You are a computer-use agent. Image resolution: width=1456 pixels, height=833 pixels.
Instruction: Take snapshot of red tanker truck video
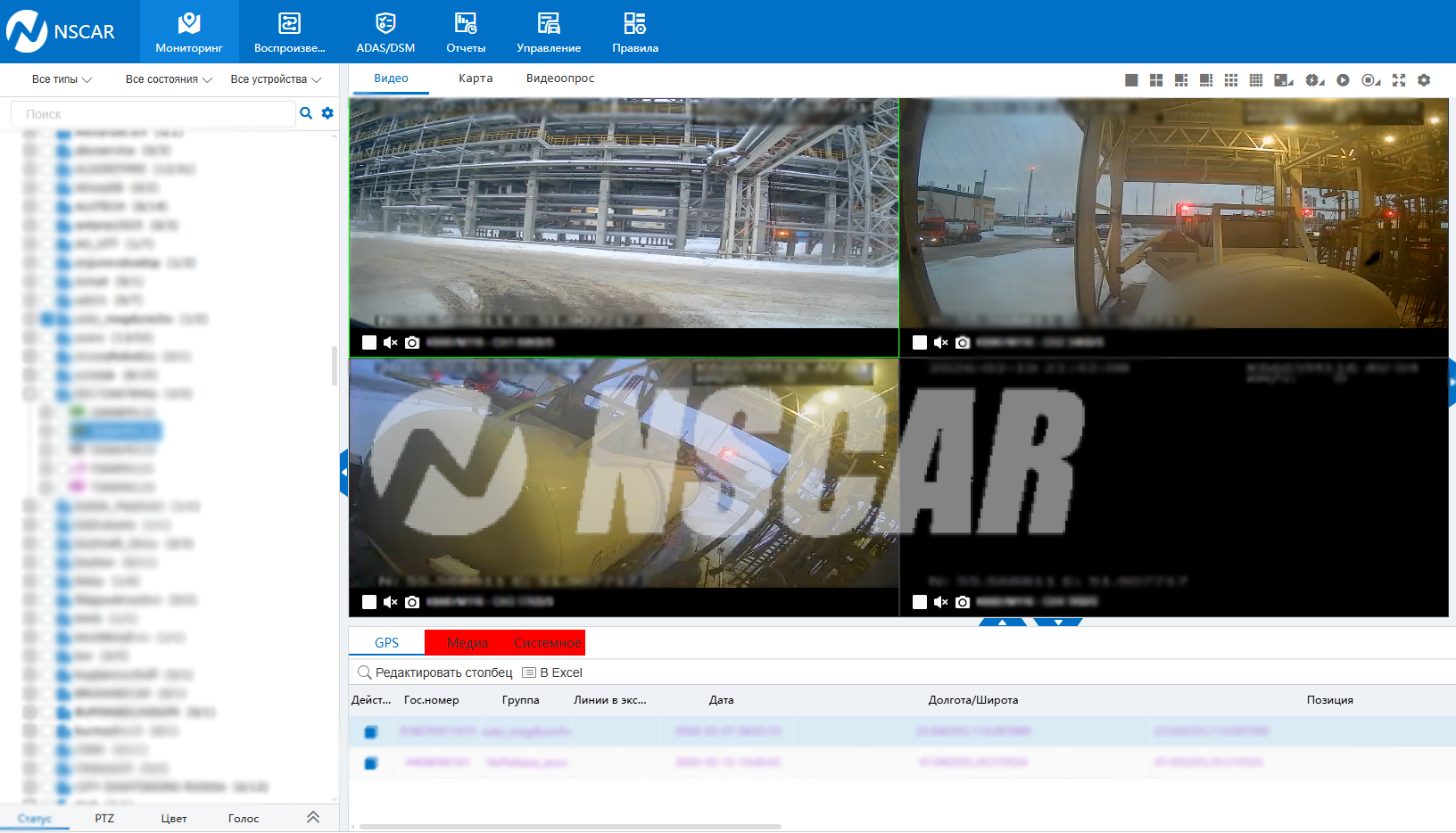(x=963, y=342)
